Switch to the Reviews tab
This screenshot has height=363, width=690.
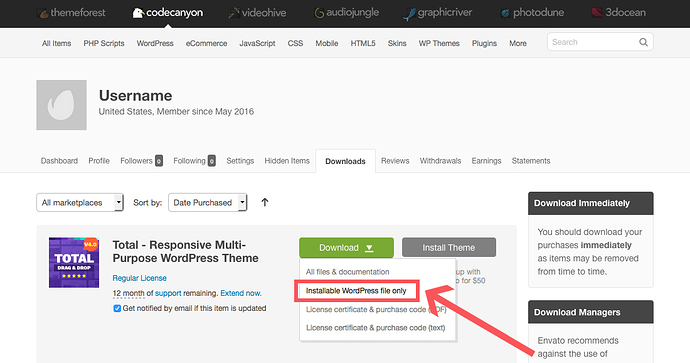(x=395, y=161)
